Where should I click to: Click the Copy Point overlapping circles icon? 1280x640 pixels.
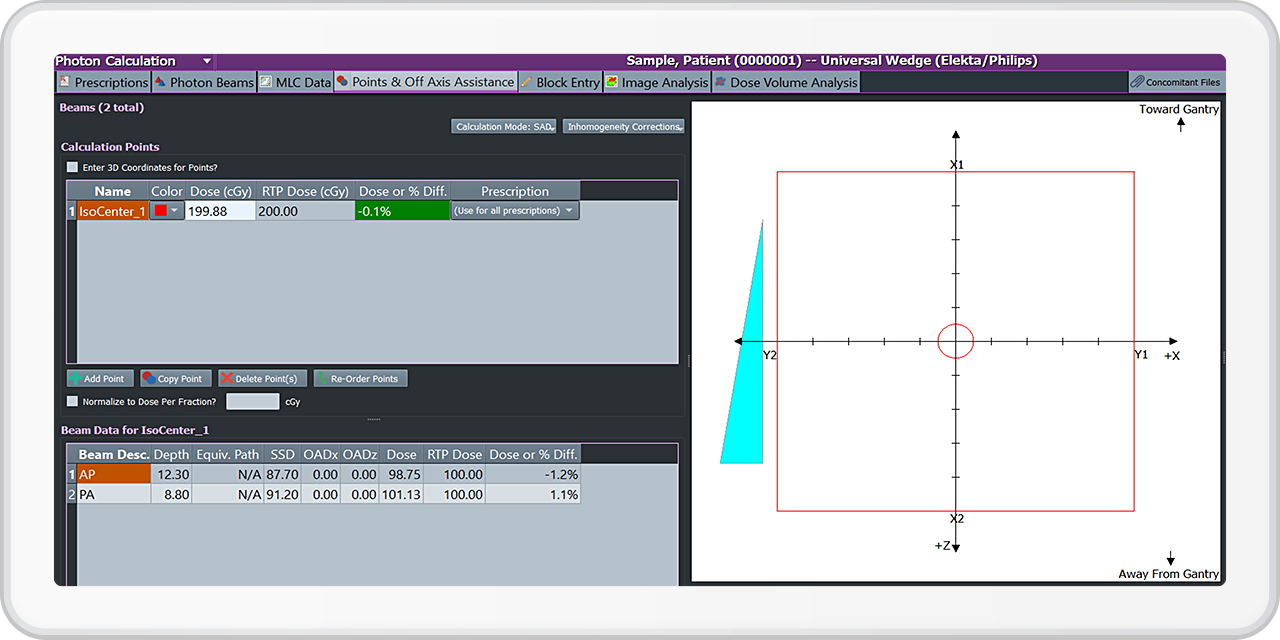(149, 379)
